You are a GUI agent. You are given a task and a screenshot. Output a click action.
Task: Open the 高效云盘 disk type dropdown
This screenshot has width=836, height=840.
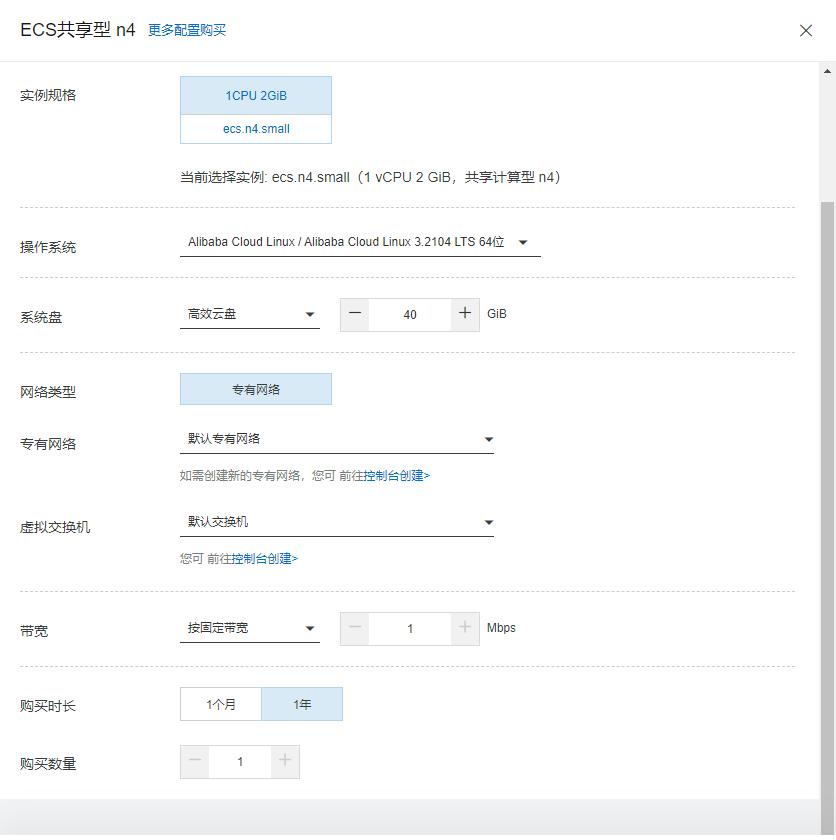click(x=250, y=313)
